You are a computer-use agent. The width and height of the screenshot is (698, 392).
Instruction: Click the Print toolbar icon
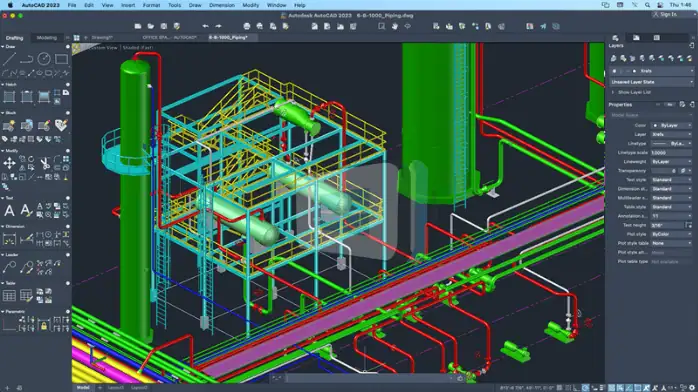tap(247, 26)
